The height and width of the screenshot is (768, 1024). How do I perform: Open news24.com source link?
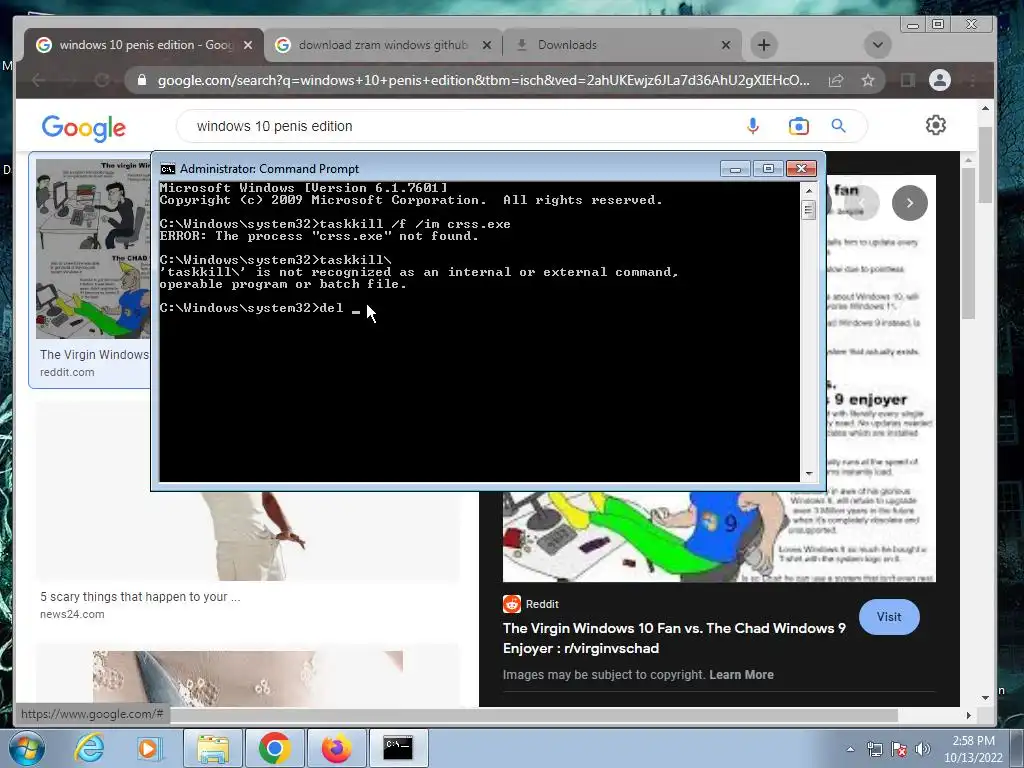72,615
